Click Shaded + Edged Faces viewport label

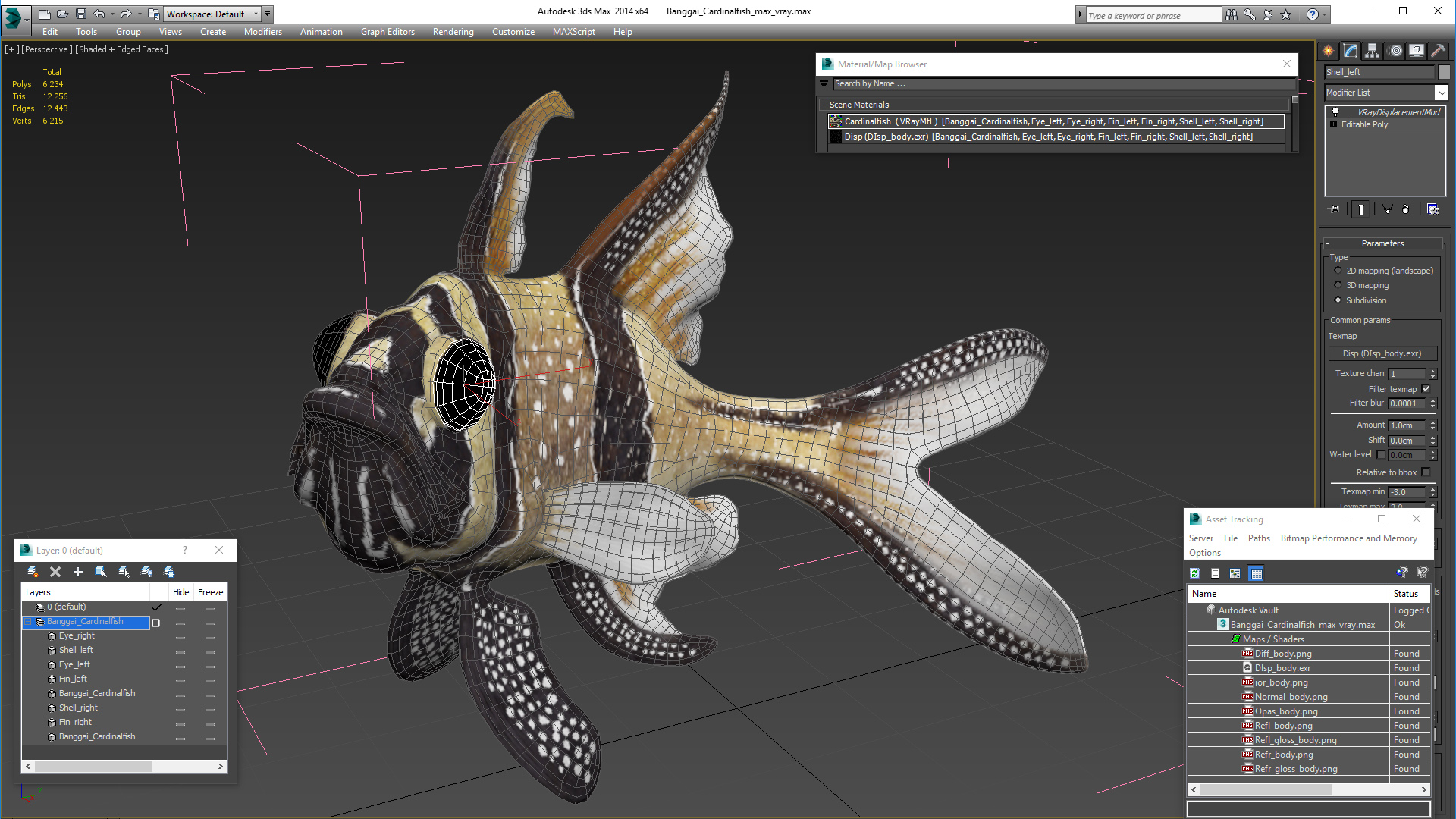tap(121, 49)
